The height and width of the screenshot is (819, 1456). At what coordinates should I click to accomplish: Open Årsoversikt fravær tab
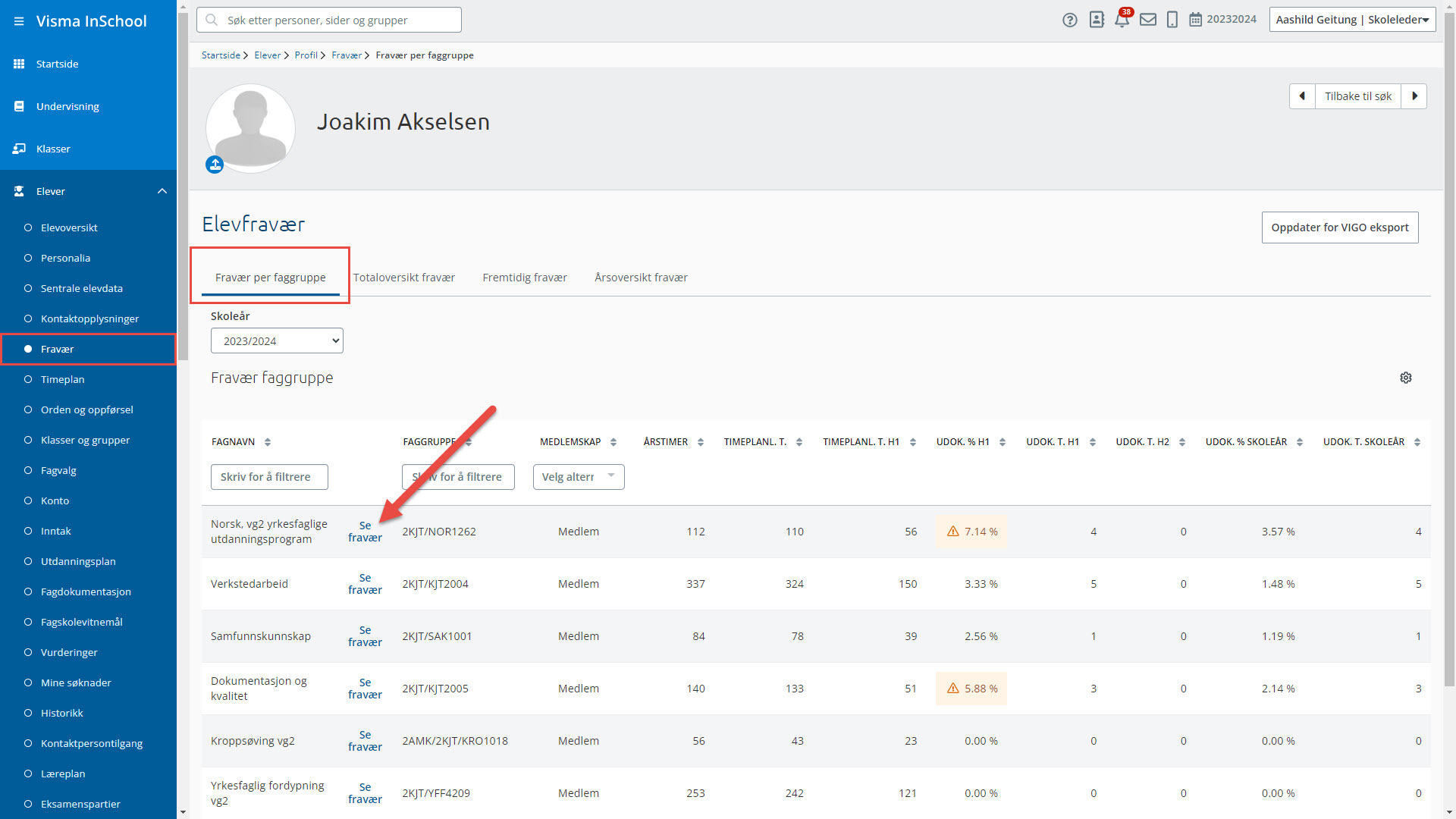641,278
